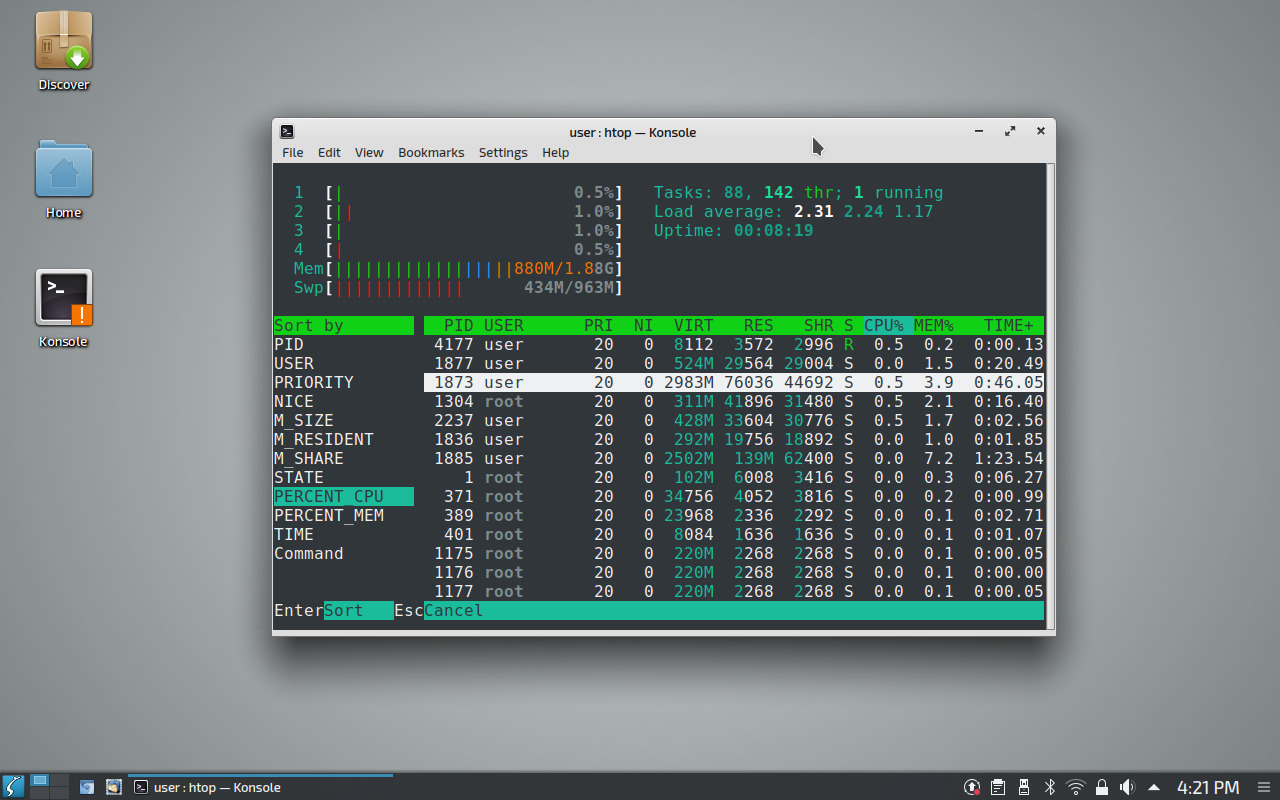Open the Settings menu in Konsole
This screenshot has height=800, width=1280.
[502, 152]
